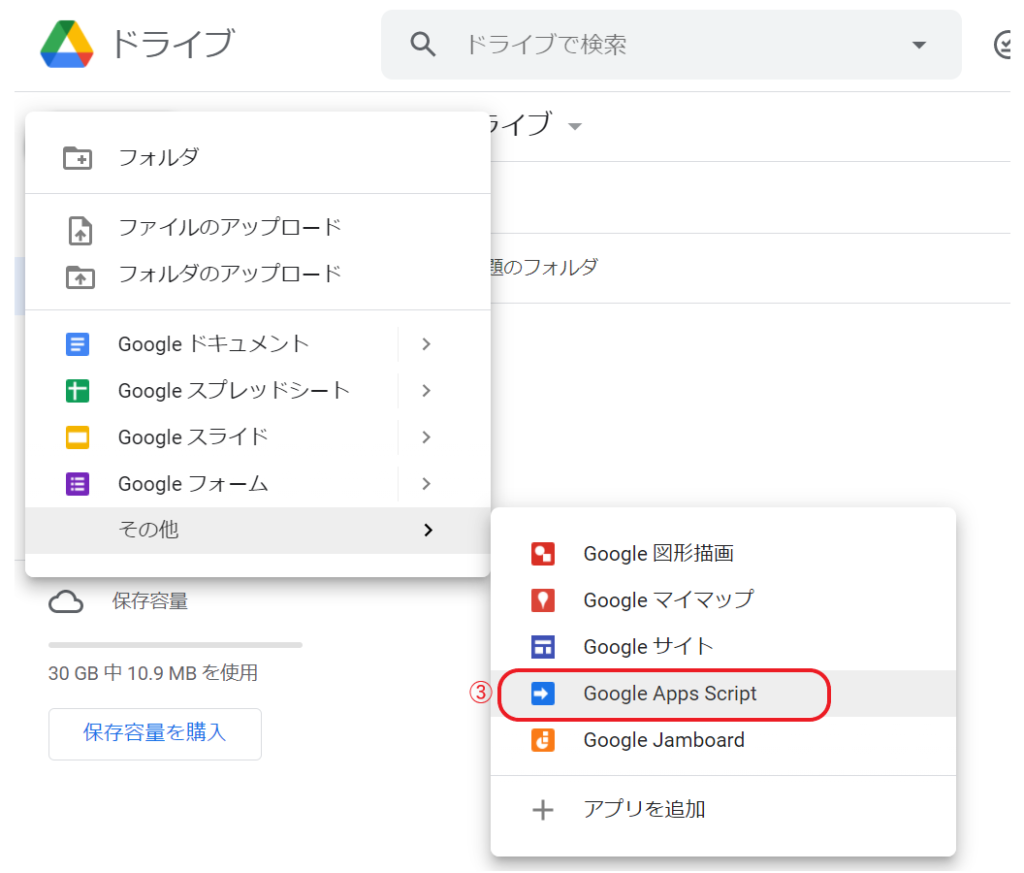The image size is (1024, 873).
Task: Choose フォルダのアップロード menu item
Action: [x=257, y=274]
